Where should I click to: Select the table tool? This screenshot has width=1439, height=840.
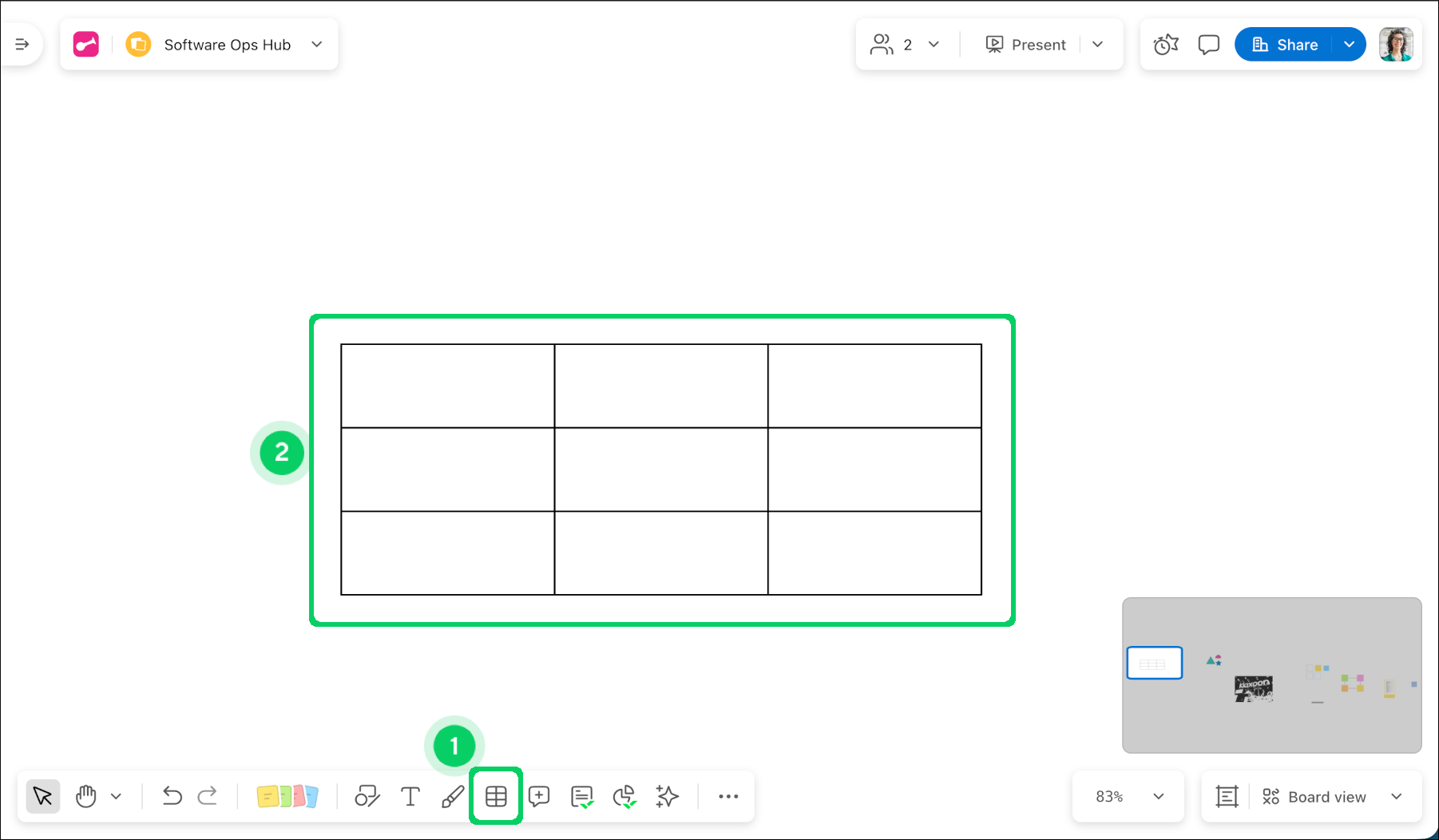(x=496, y=796)
